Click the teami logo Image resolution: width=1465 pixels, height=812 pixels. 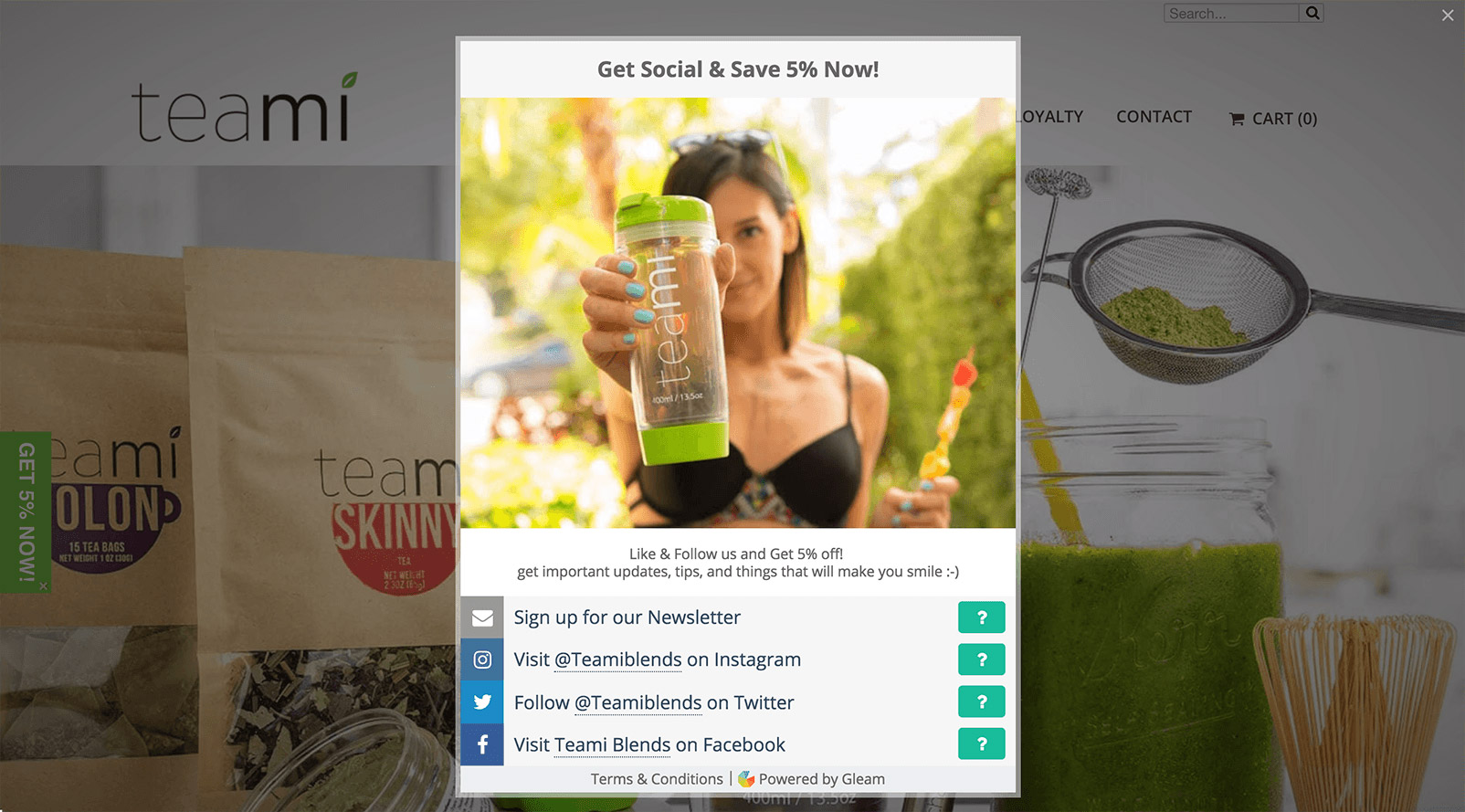coord(244,108)
